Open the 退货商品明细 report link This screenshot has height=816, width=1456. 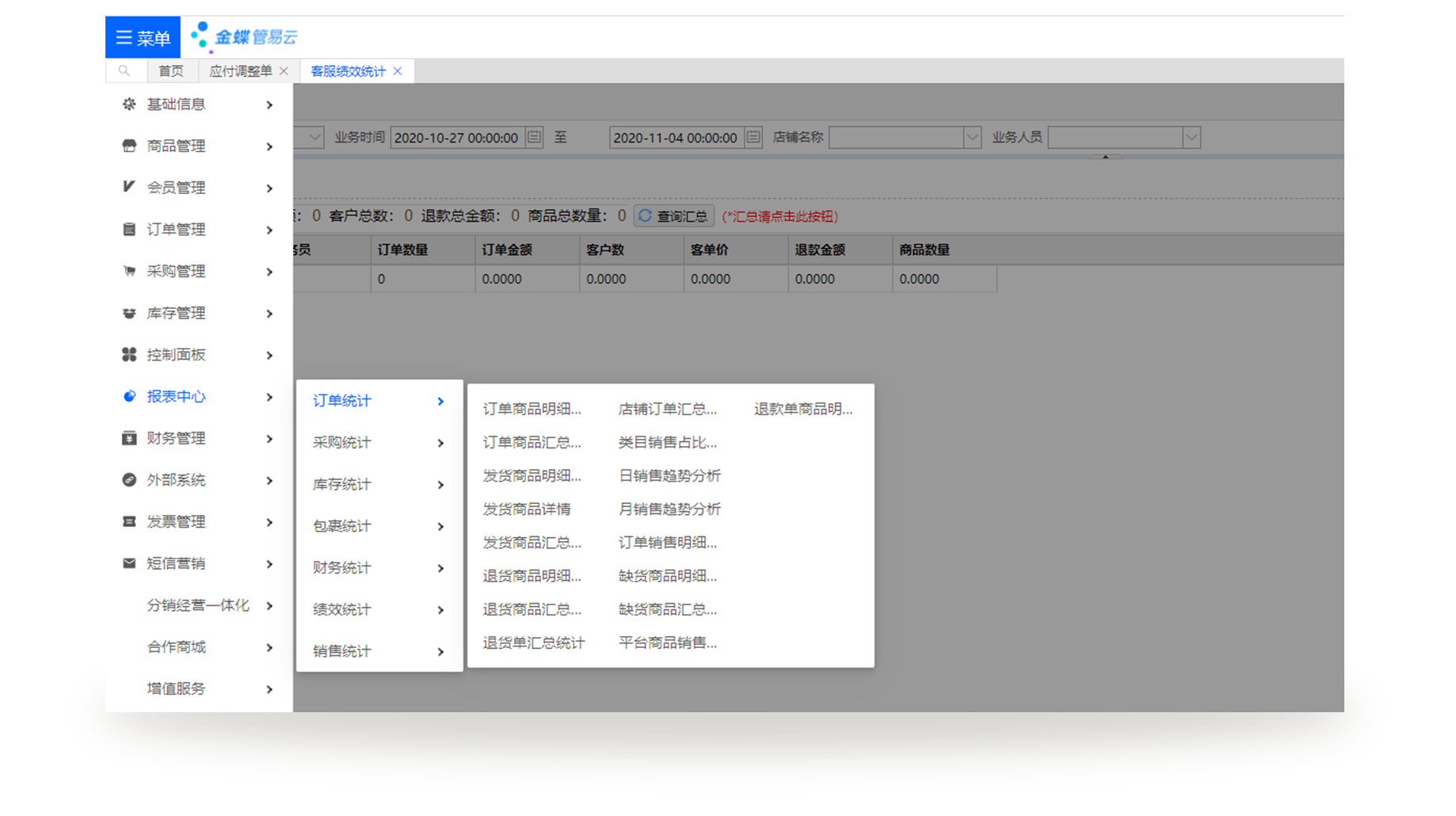532,576
